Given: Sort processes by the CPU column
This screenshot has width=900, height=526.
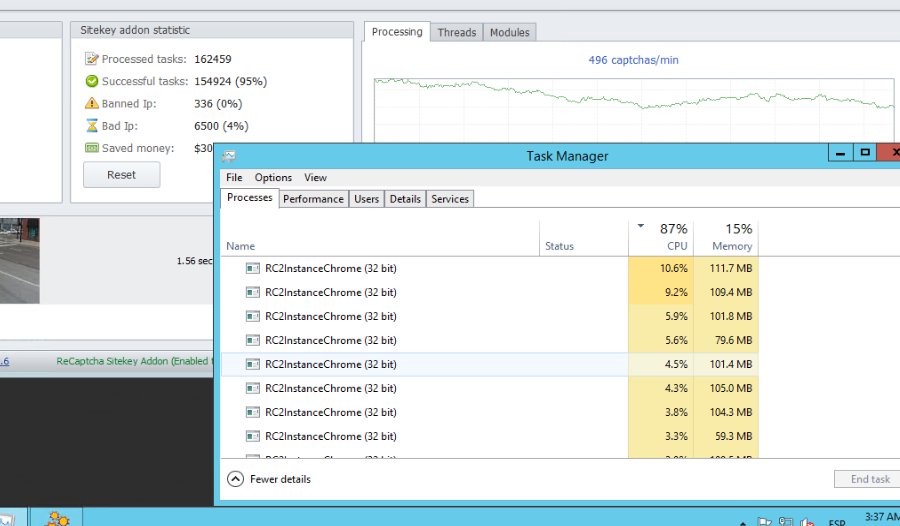Looking at the screenshot, I should click(676, 246).
